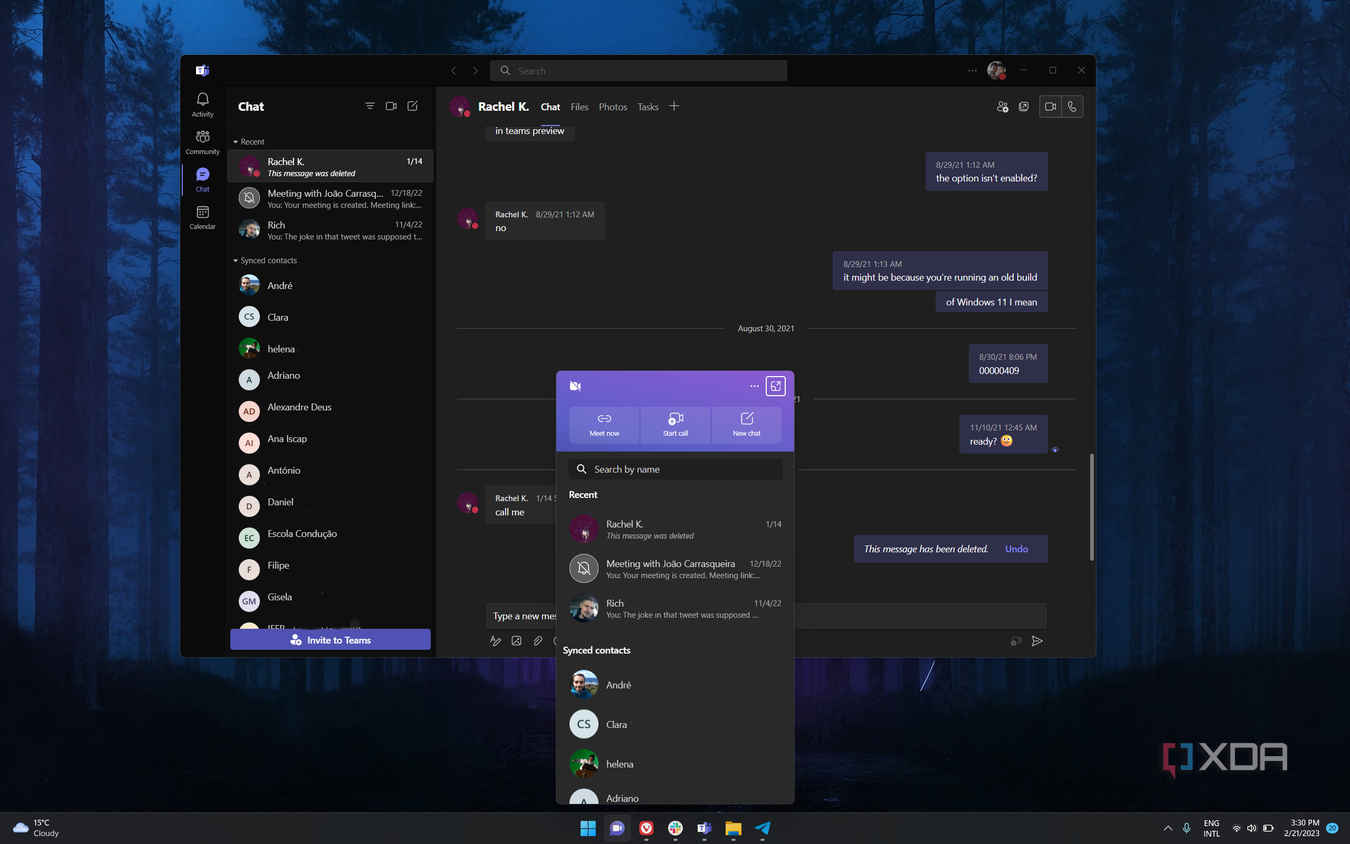Screen dimensions: 1350x844
Task: Open the settings and more ellipsis in title bar
Action: tap(972, 71)
